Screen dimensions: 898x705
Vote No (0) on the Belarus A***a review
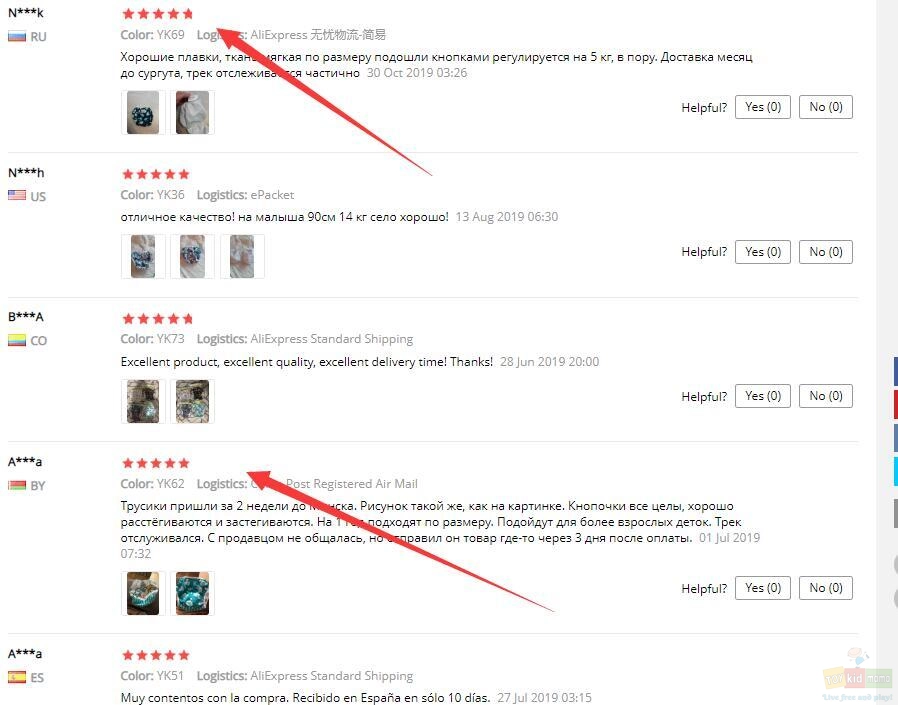click(x=826, y=588)
